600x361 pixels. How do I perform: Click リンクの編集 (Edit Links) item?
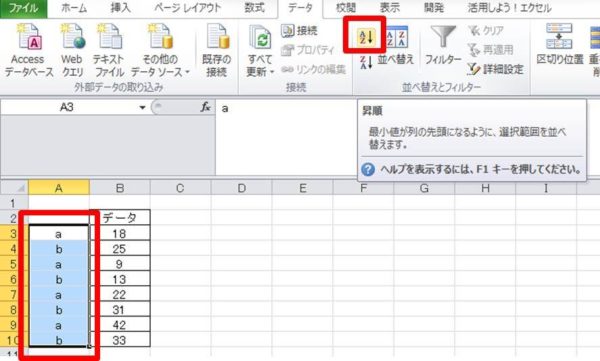313,69
